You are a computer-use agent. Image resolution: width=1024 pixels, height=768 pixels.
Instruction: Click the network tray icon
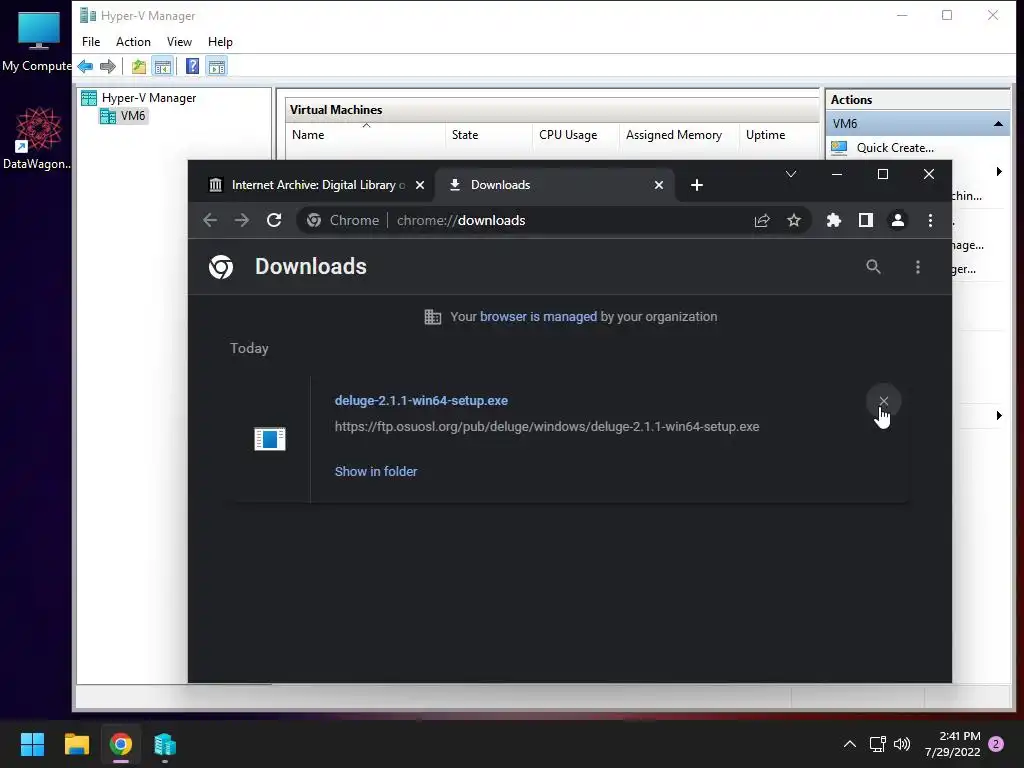tap(877, 744)
